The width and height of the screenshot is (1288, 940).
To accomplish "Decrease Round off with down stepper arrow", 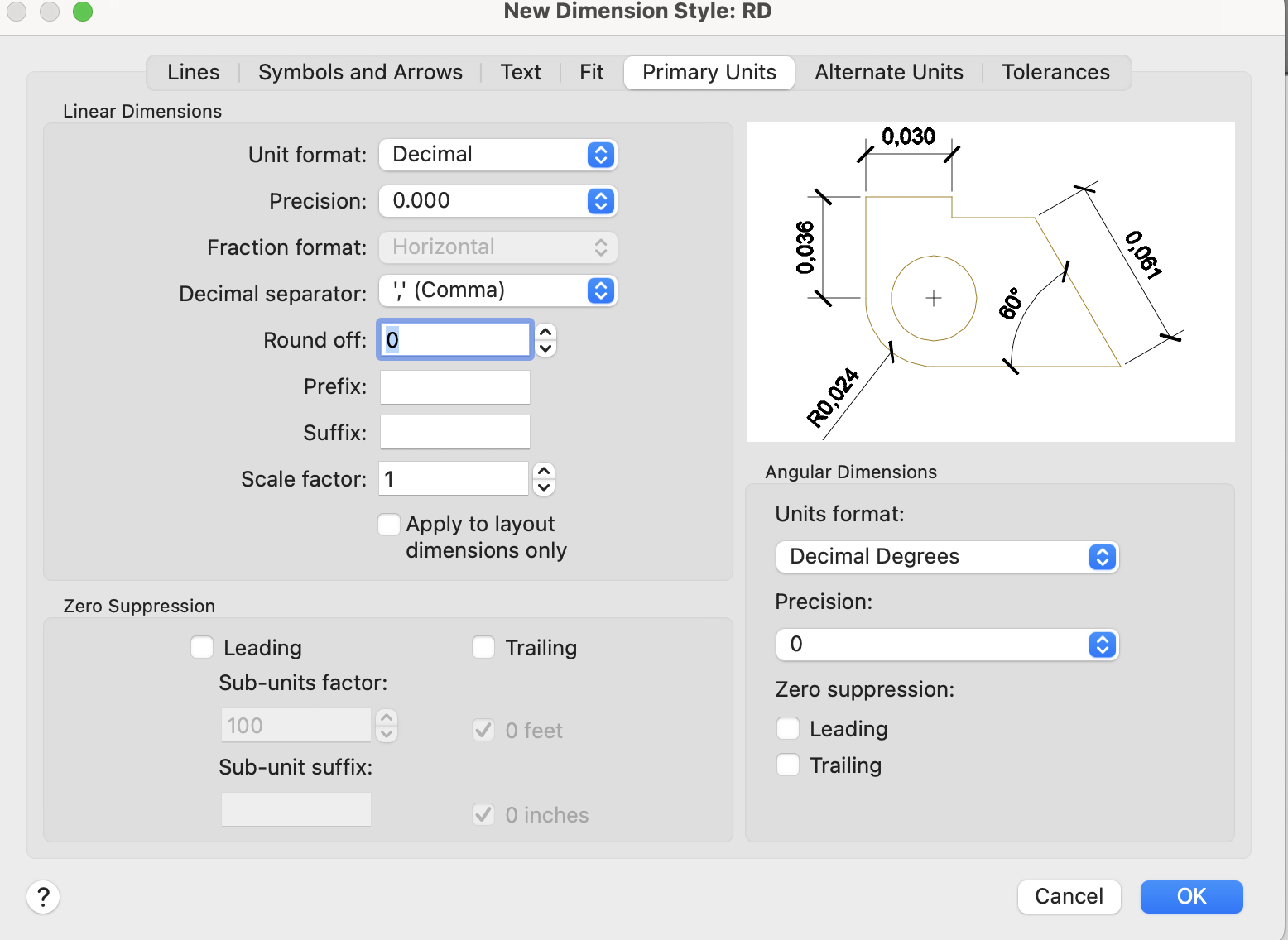I will (545, 348).
